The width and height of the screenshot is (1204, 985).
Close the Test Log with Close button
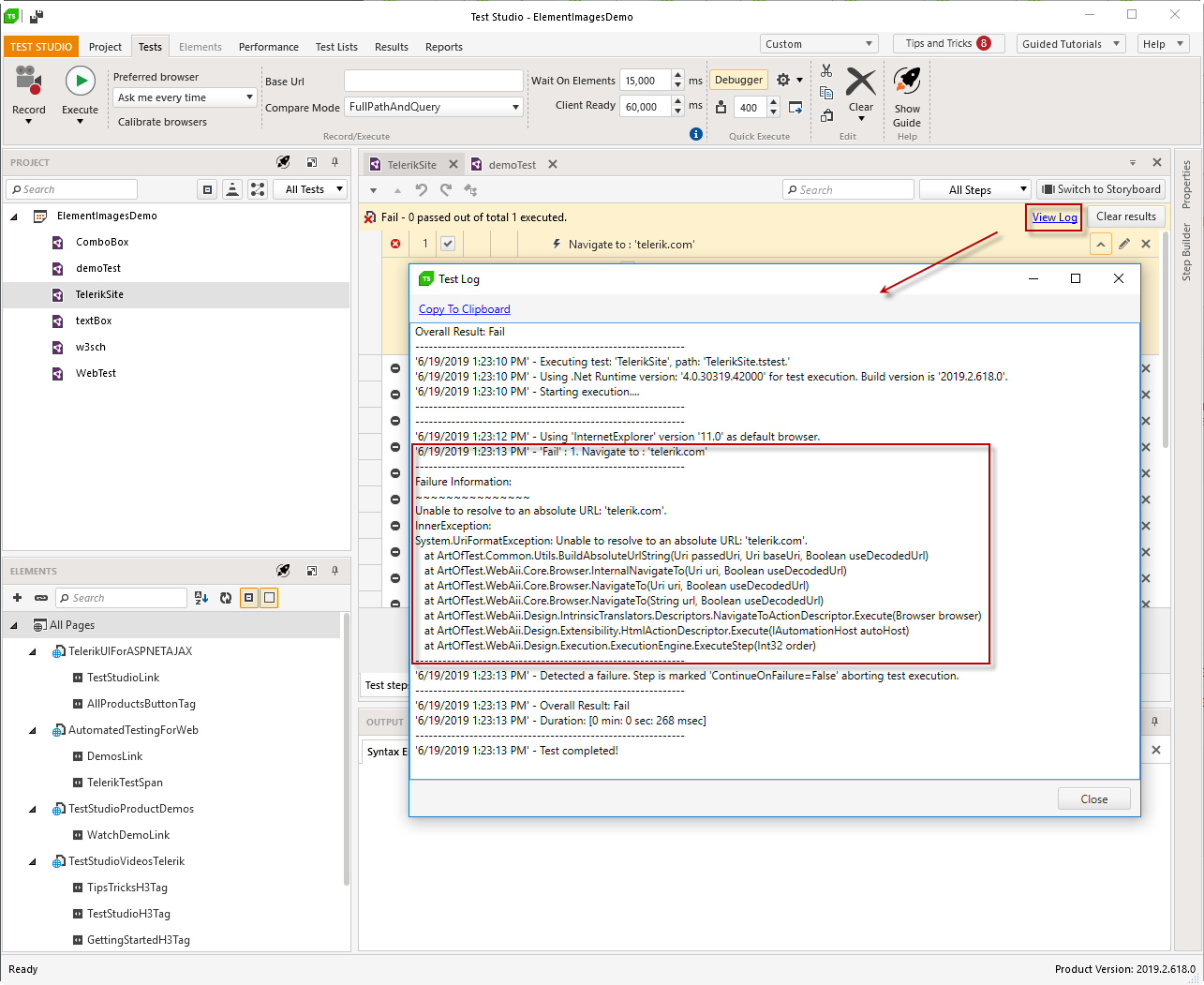(1094, 799)
